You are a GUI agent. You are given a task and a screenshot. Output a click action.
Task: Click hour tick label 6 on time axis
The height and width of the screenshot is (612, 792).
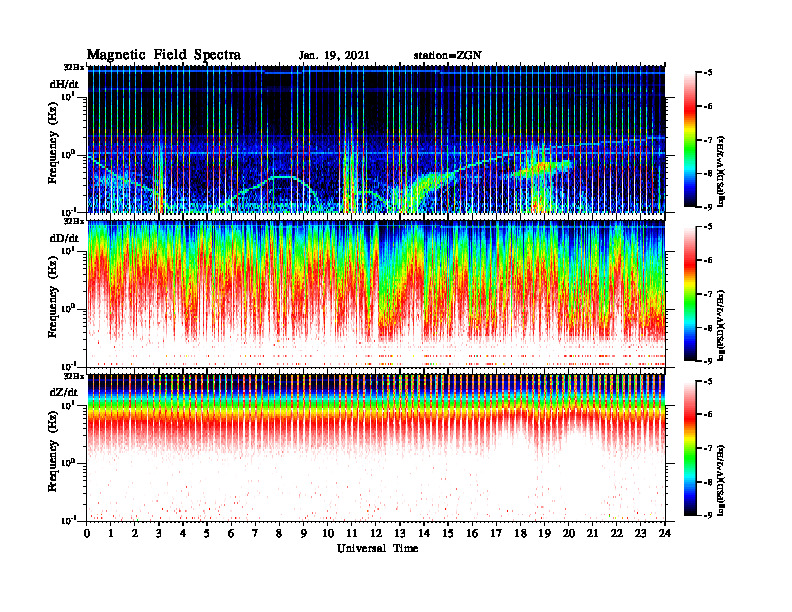(x=231, y=534)
